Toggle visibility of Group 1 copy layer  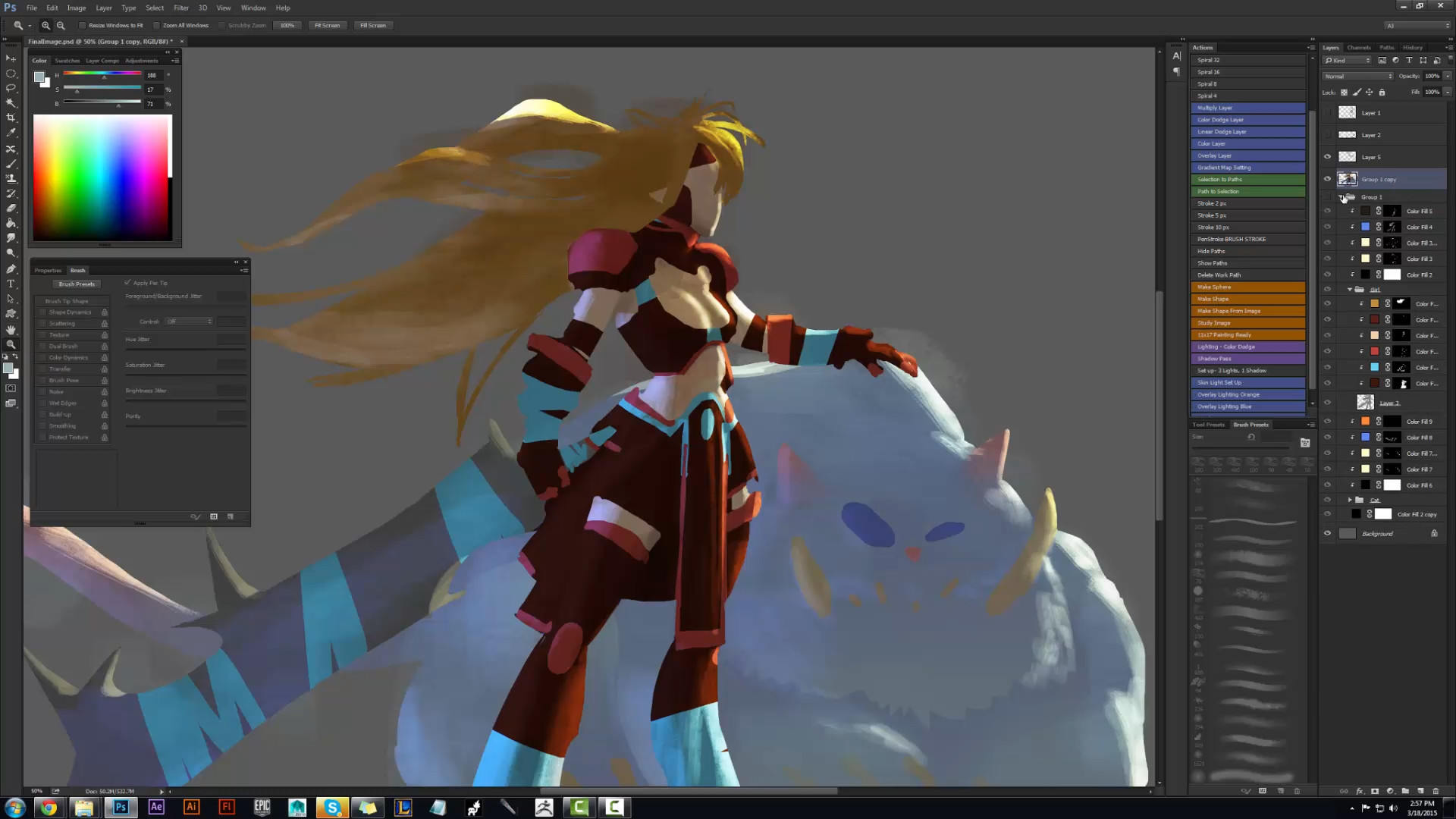coord(1327,180)
